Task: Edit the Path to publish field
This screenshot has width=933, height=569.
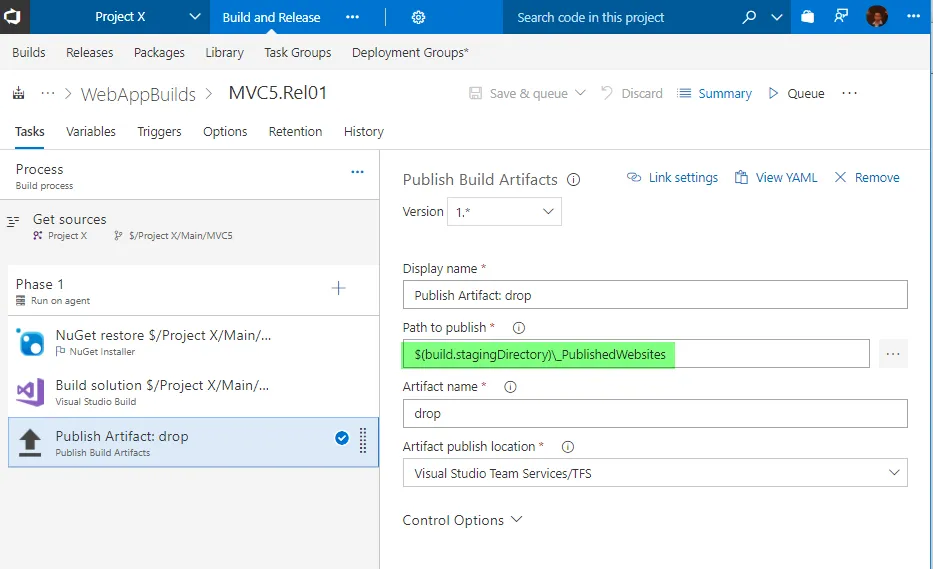Action: point(636,354)
